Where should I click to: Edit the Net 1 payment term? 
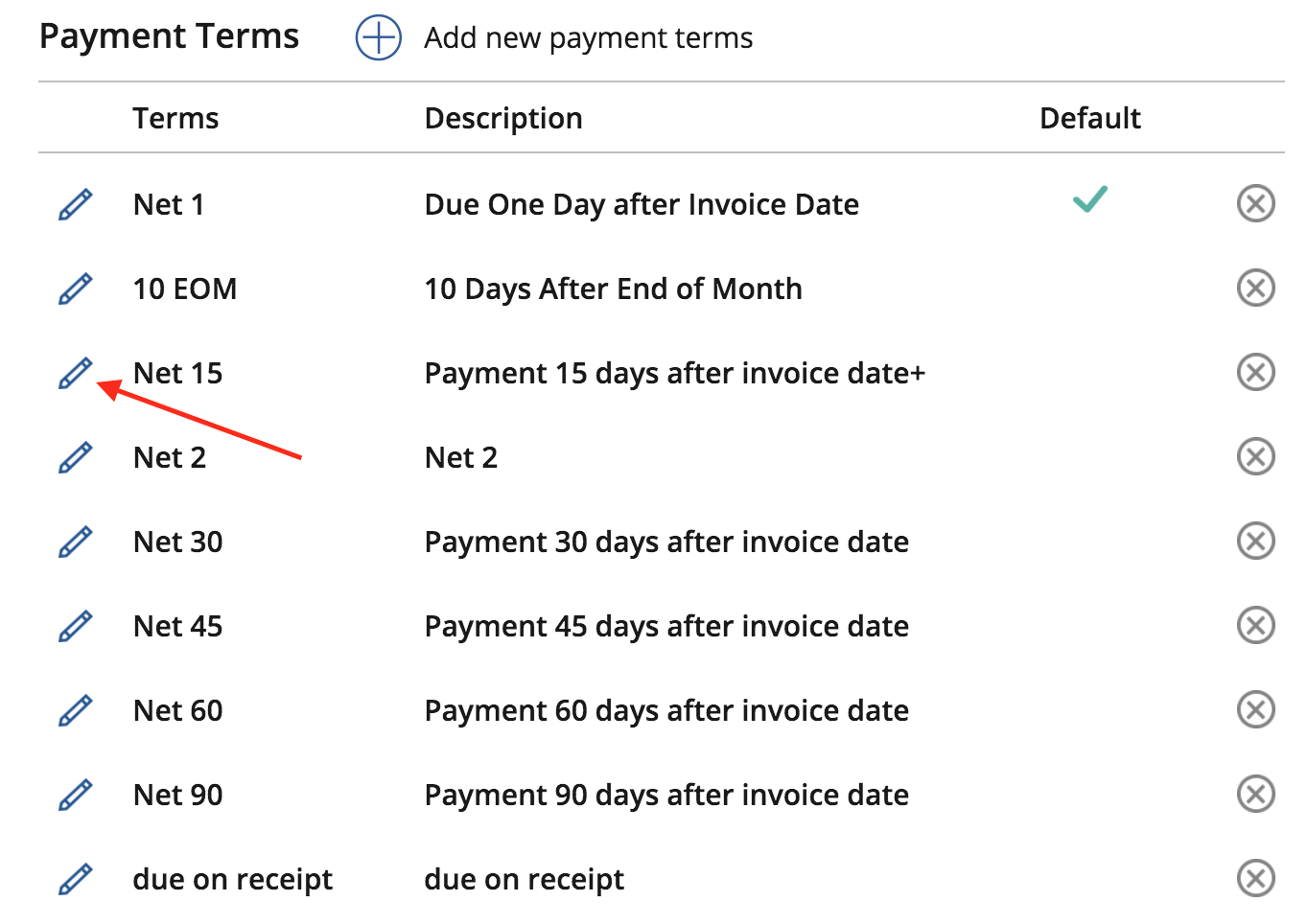(x=76, y=204)
